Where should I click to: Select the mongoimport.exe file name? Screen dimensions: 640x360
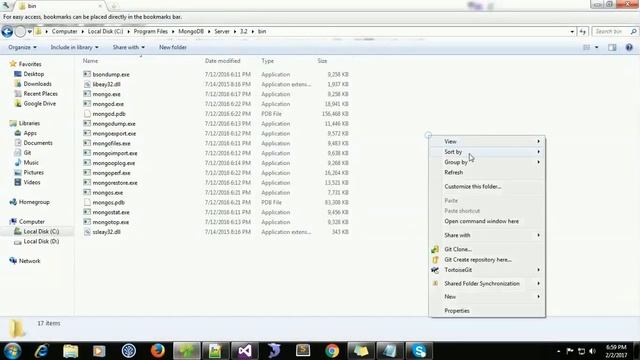click(x=115, y=153)
